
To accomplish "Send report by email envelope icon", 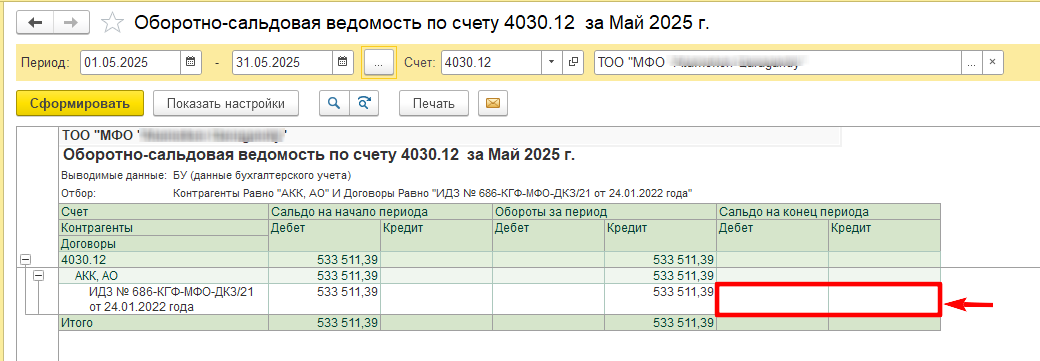I will 492,104.
